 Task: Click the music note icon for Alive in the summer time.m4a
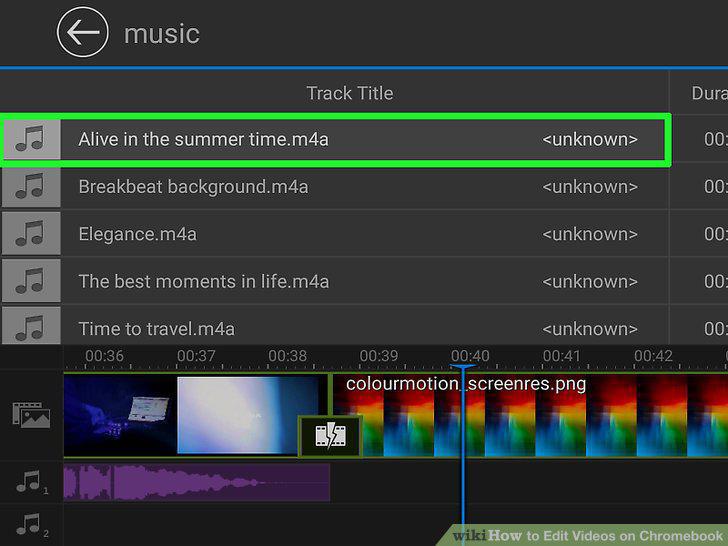31,139
